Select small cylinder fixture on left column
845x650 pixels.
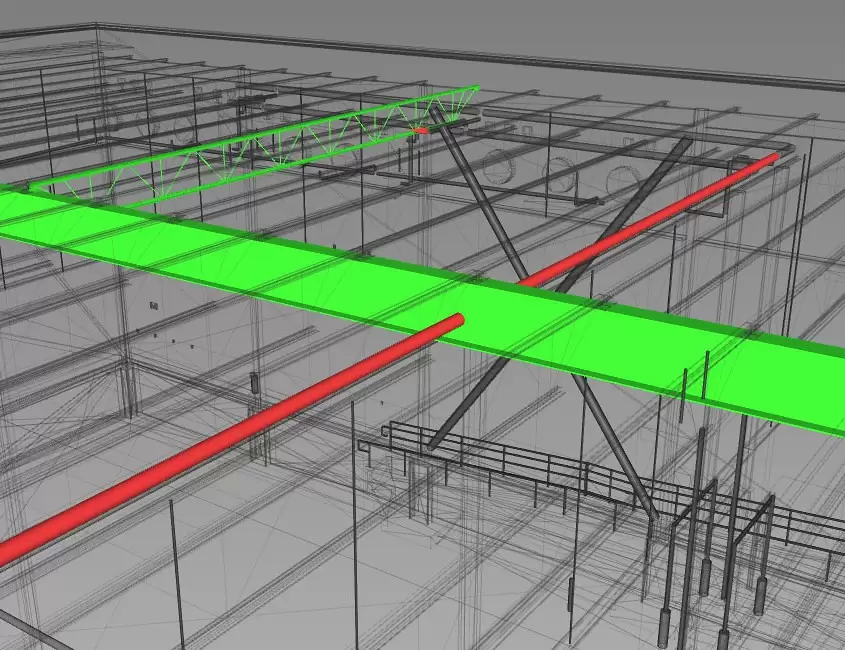coord(254,383)
